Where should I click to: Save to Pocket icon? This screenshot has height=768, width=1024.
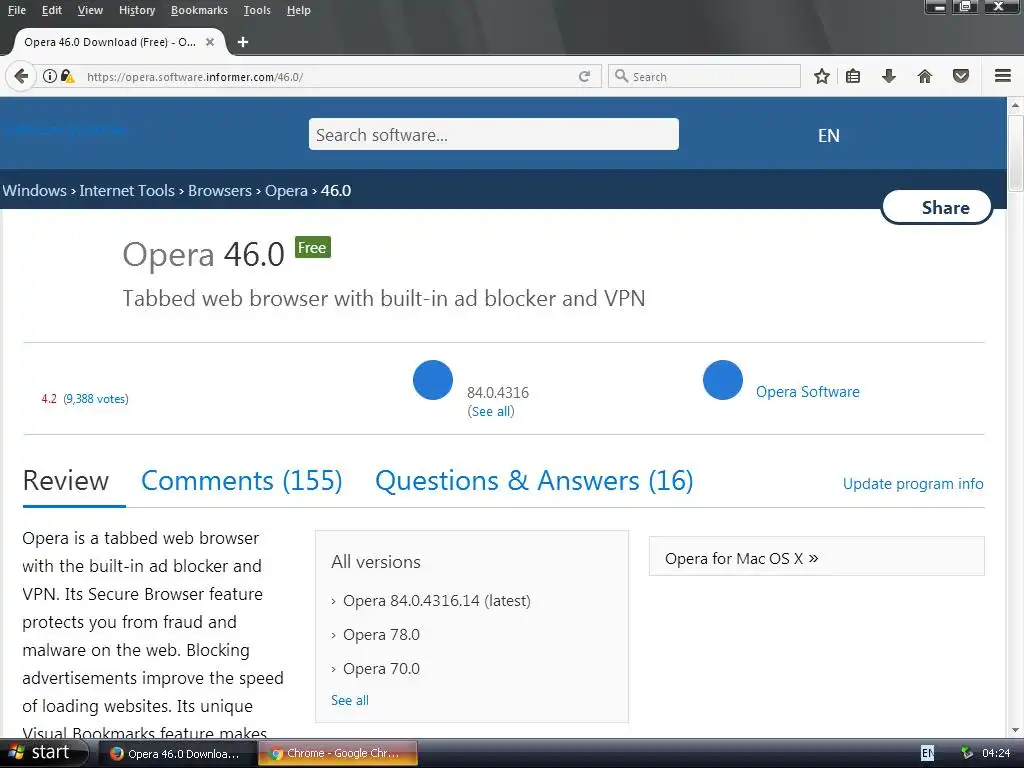[961, 76]
